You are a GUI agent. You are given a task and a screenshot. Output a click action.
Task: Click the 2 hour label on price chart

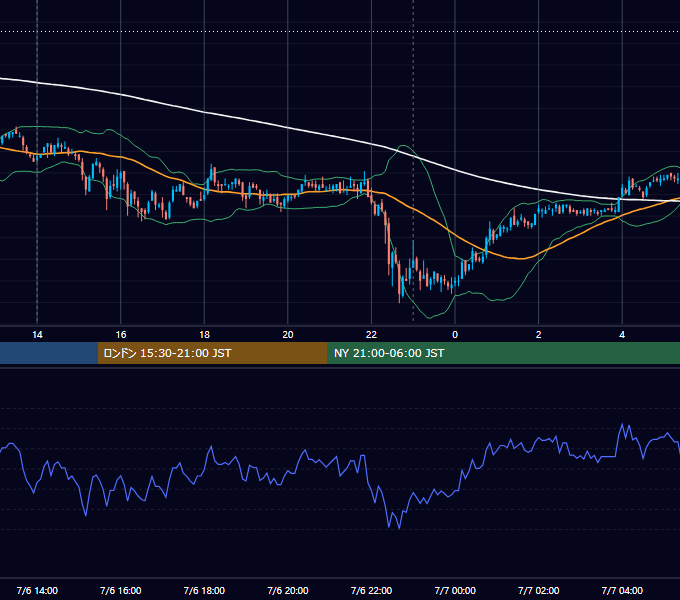tap(539, 335)
